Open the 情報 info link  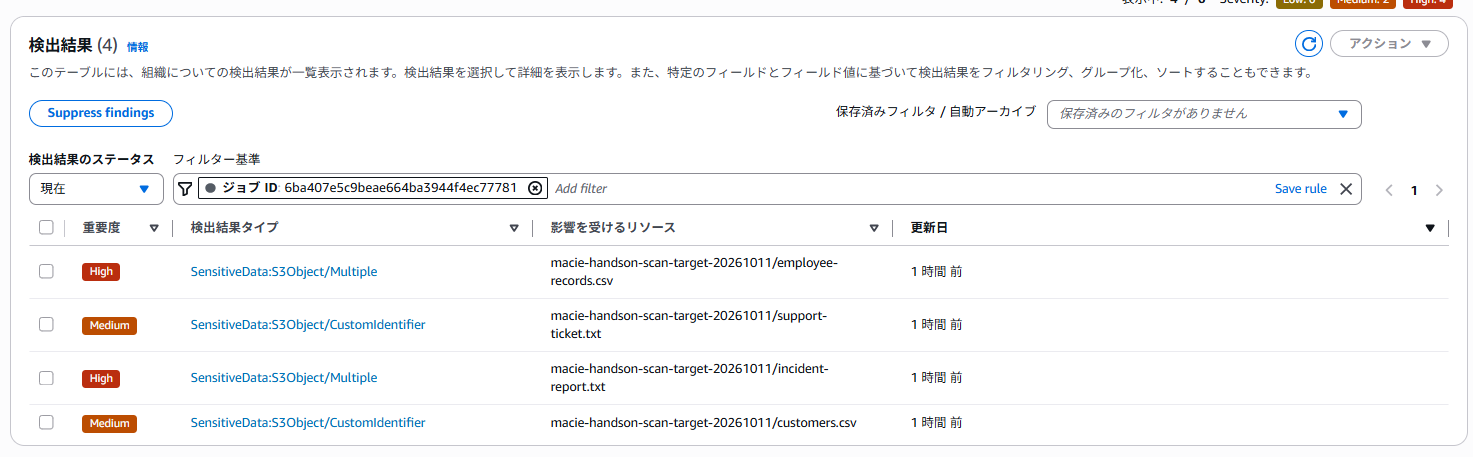[x=138, y=46]
